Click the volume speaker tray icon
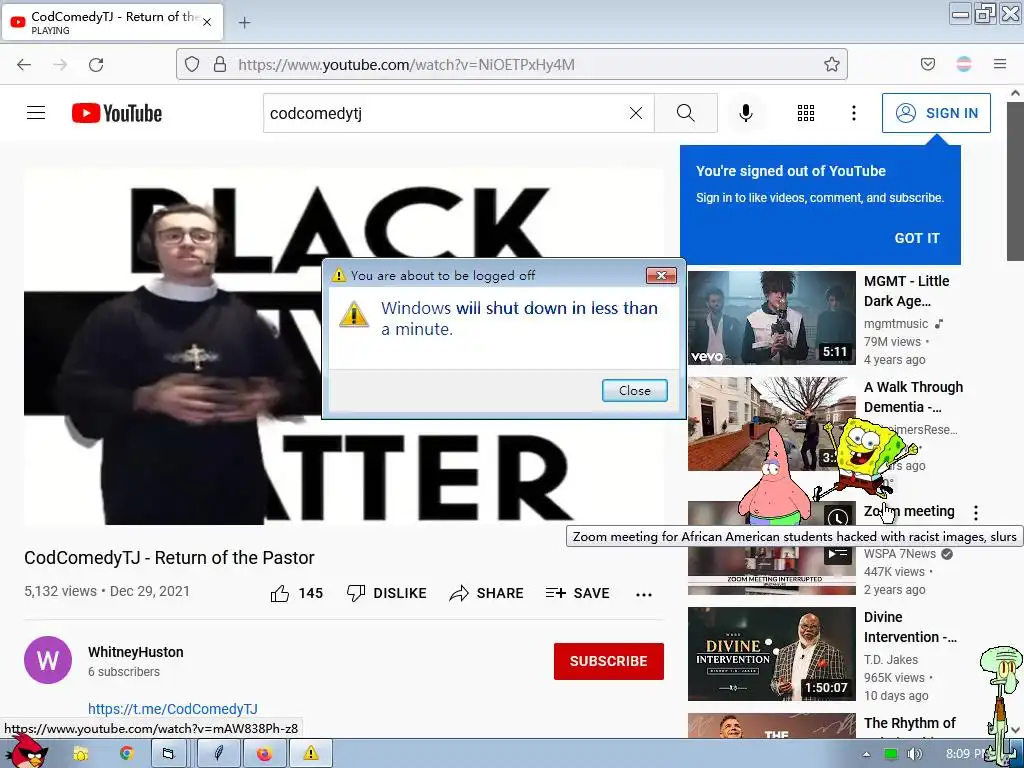Viewport: 1024px width, 768px height. [x=914, y=754]
